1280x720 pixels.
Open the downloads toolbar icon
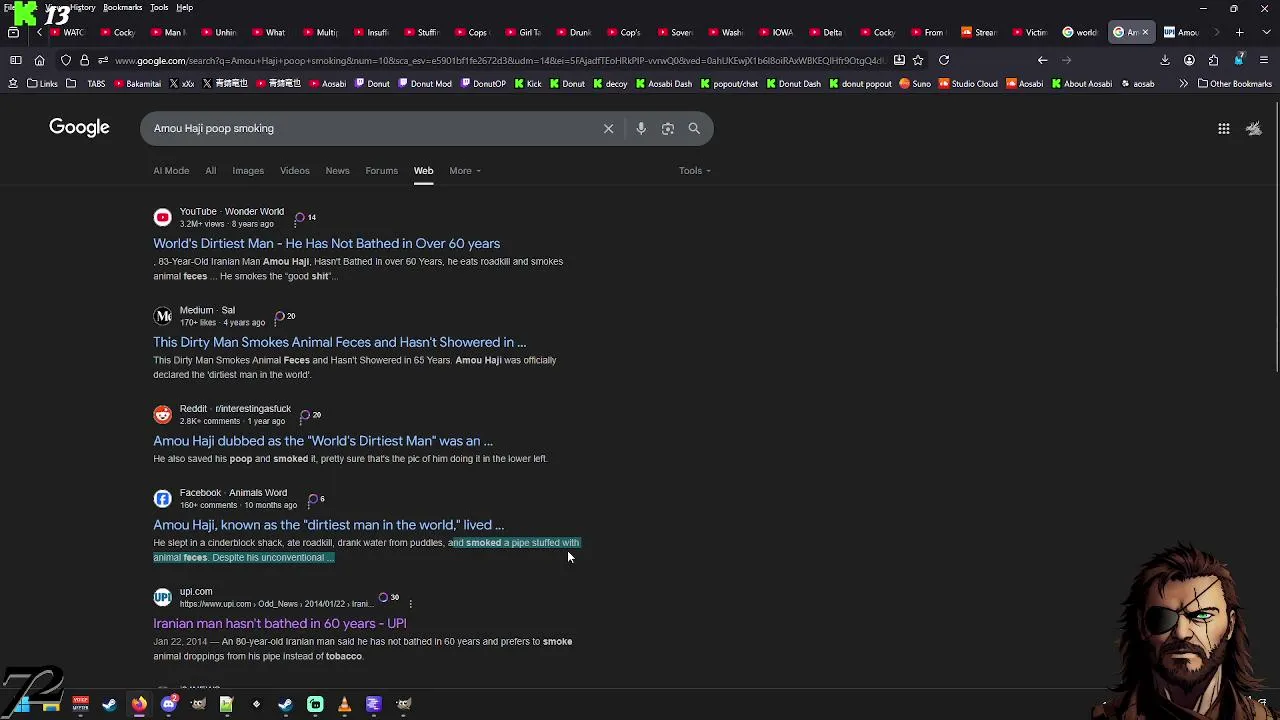tap(1165, 60)
